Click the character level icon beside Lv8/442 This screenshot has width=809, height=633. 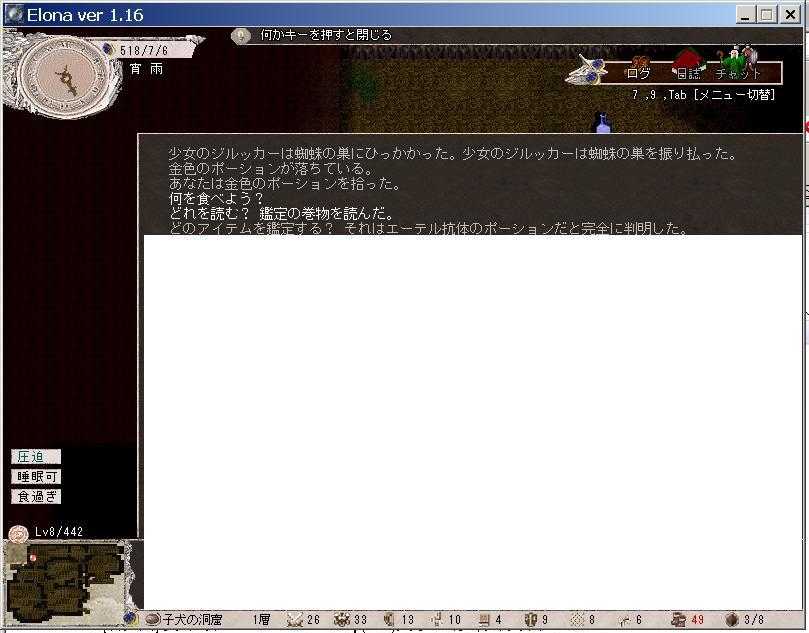click(x=19, y=533)
